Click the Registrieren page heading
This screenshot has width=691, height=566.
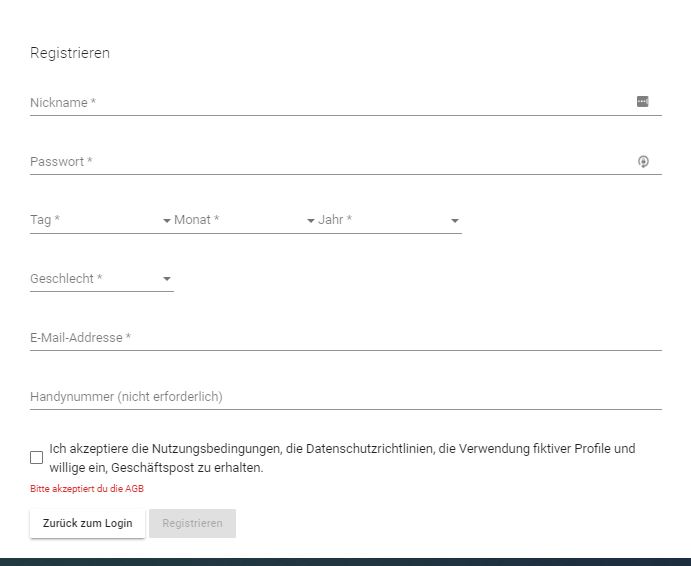(x=70, y=53)
